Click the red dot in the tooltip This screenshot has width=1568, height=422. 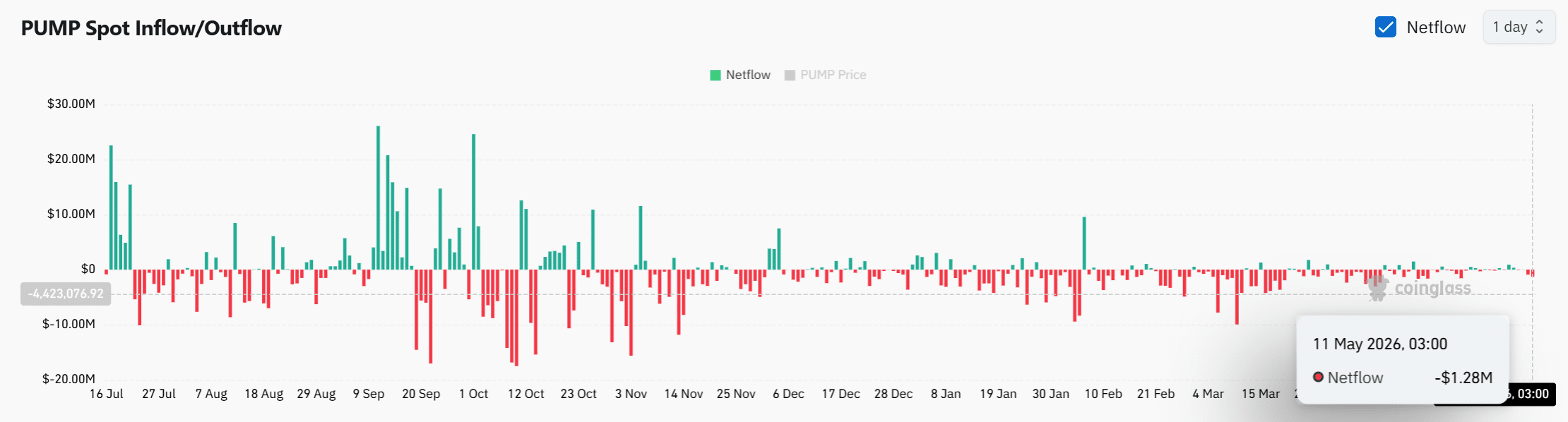click(1318, 377)
